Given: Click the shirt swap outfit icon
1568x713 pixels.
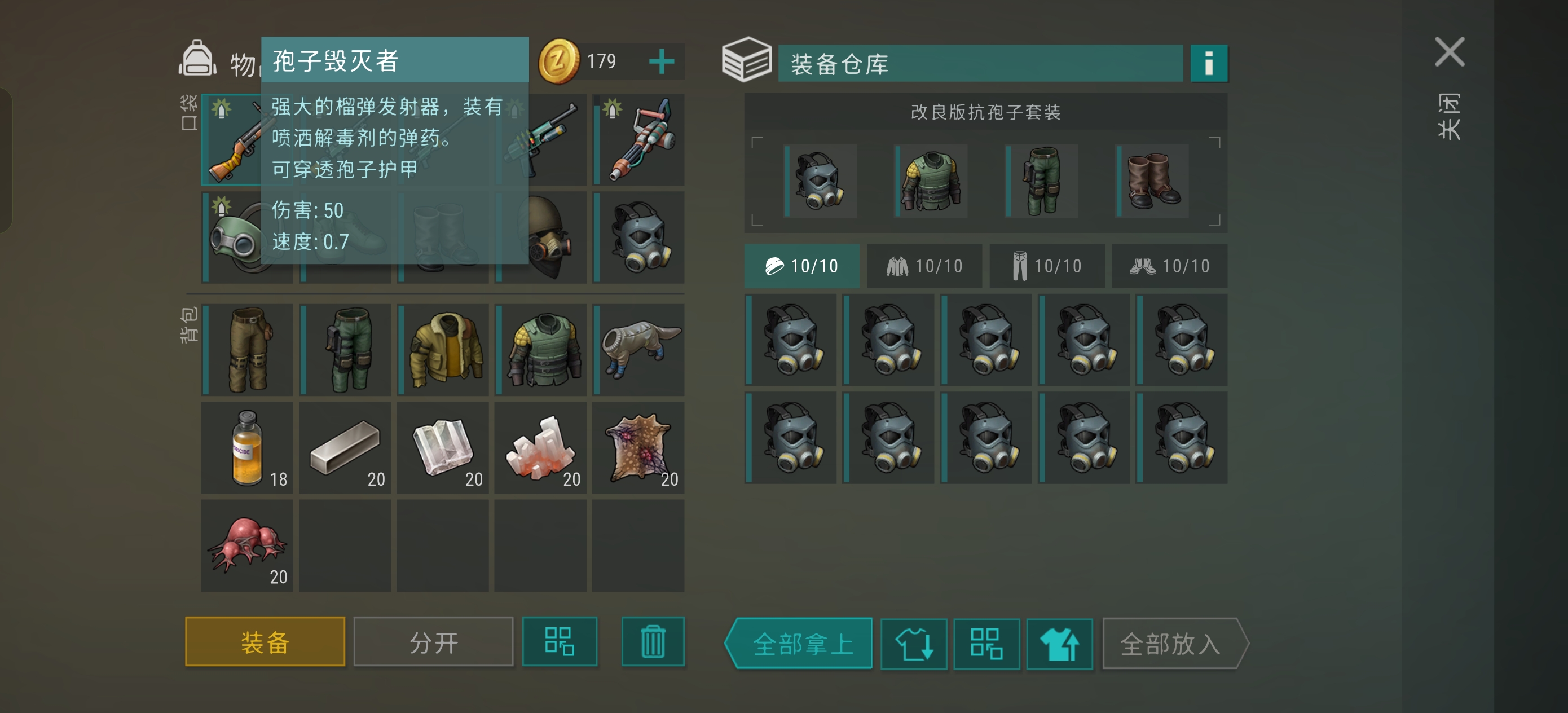Looking at the screenshot, I should coord(914,644).
